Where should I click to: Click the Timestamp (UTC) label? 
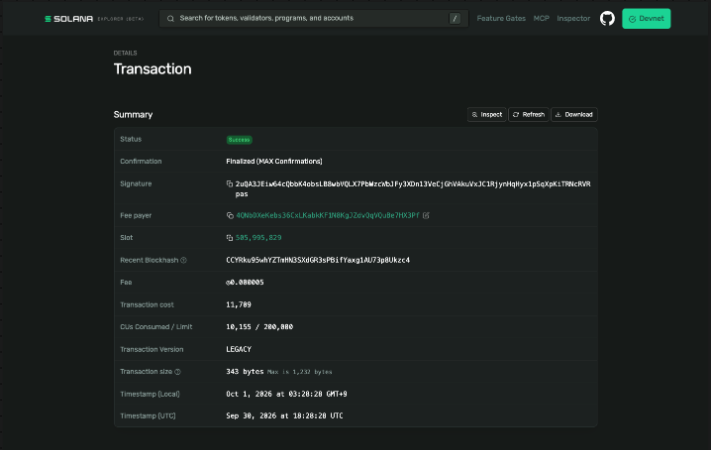147,416
